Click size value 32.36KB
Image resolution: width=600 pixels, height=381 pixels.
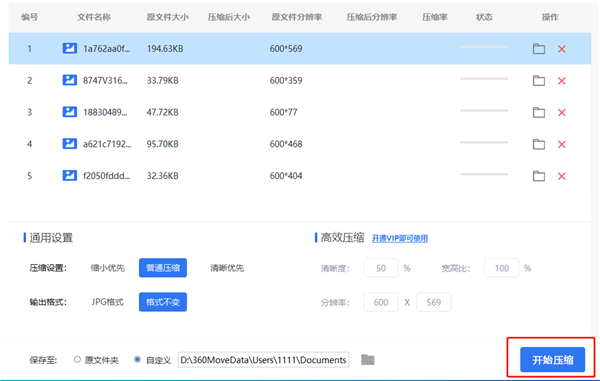click(163, 176)
